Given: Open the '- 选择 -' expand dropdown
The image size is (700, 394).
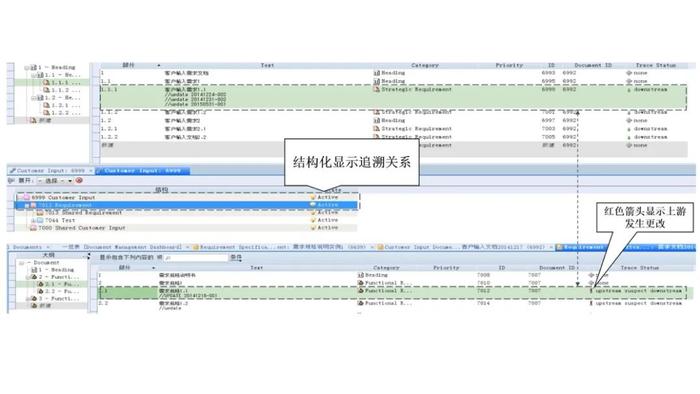Looking at the screenshot, I should (54, 181).
